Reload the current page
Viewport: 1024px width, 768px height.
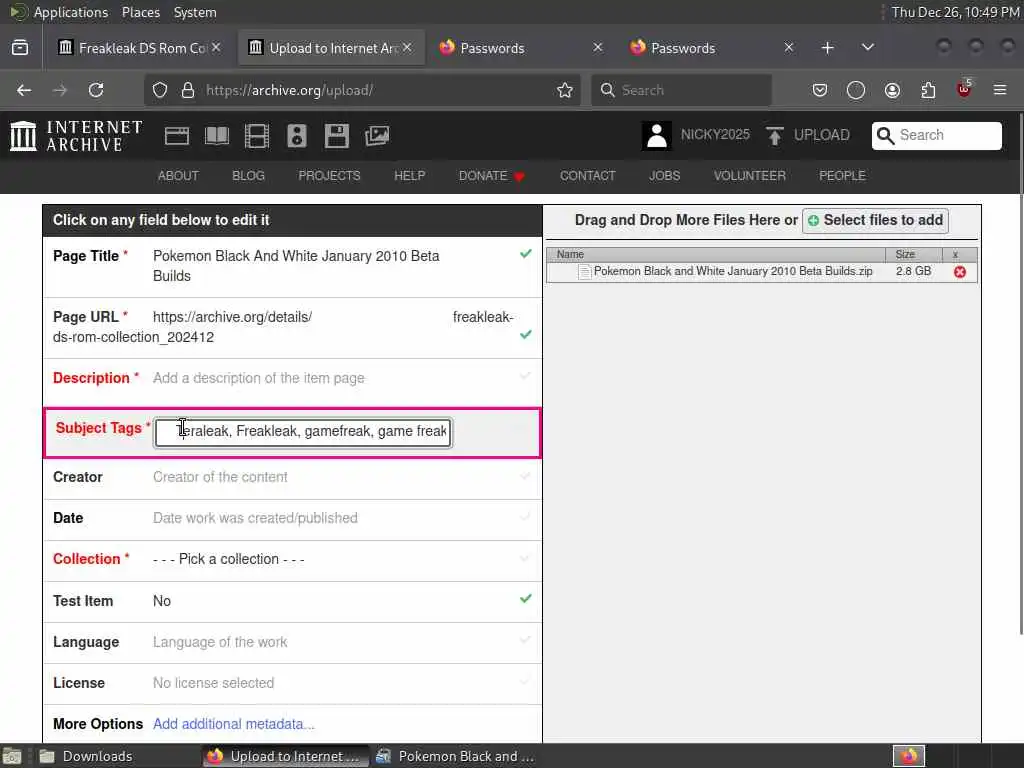(96, 90)
